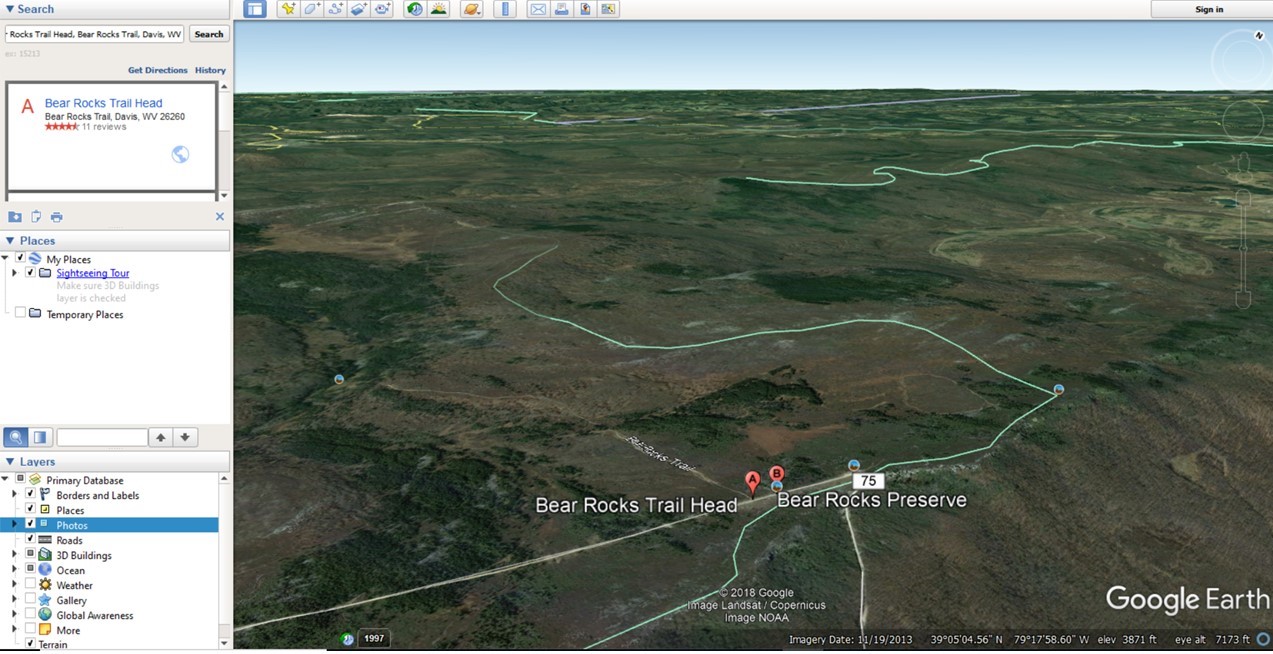1273x654 pixels.
Task: Move item up with up arrow button
Action: [x=161, y=437]
